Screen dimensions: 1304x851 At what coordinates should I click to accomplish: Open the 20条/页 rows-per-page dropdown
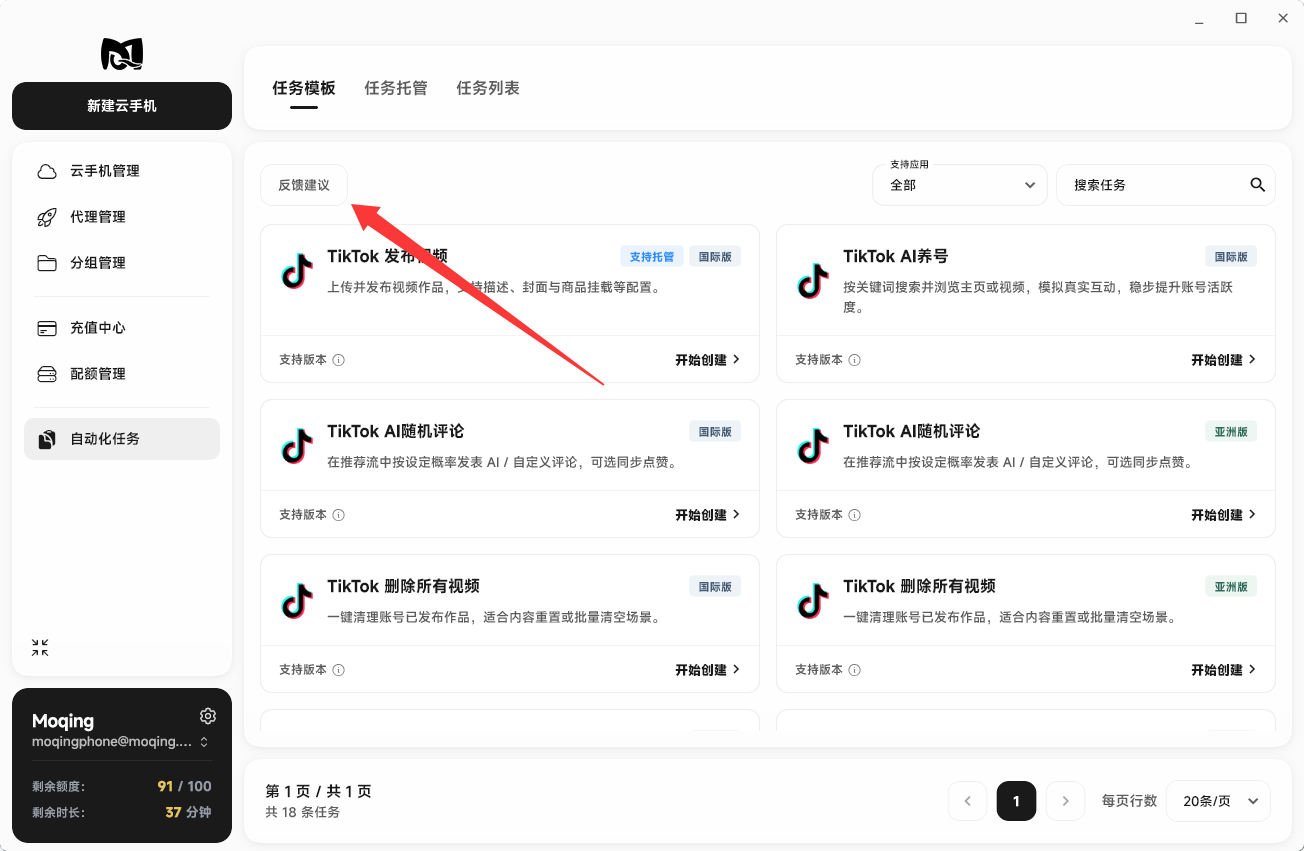1218,801
